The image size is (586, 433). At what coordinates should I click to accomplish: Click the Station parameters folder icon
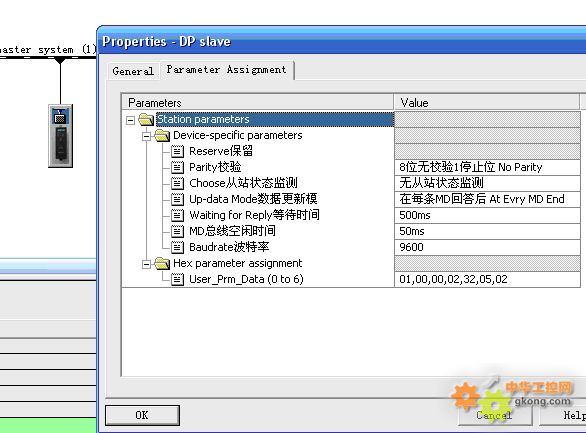(146, 120)
